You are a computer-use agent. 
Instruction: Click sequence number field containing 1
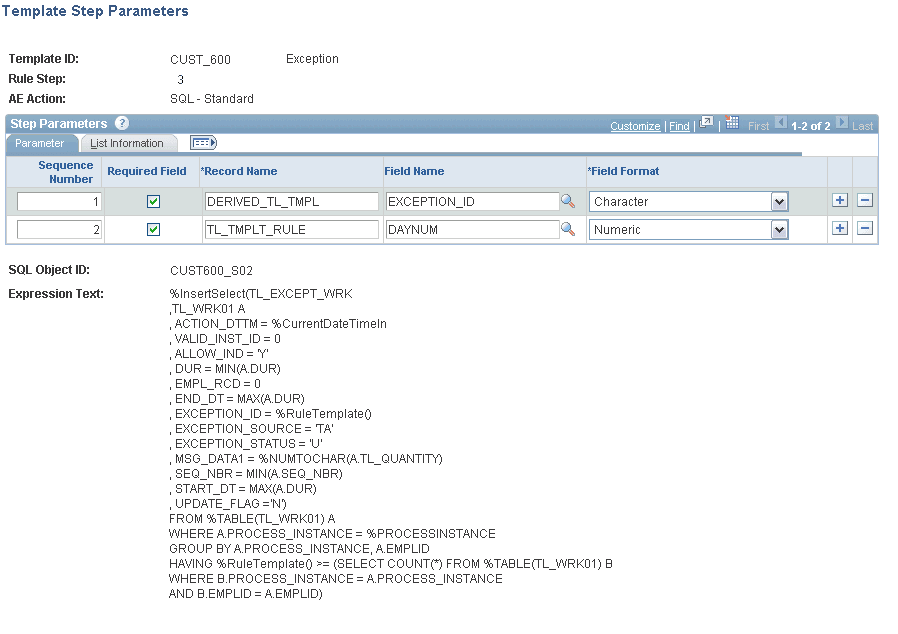point(60,202)
